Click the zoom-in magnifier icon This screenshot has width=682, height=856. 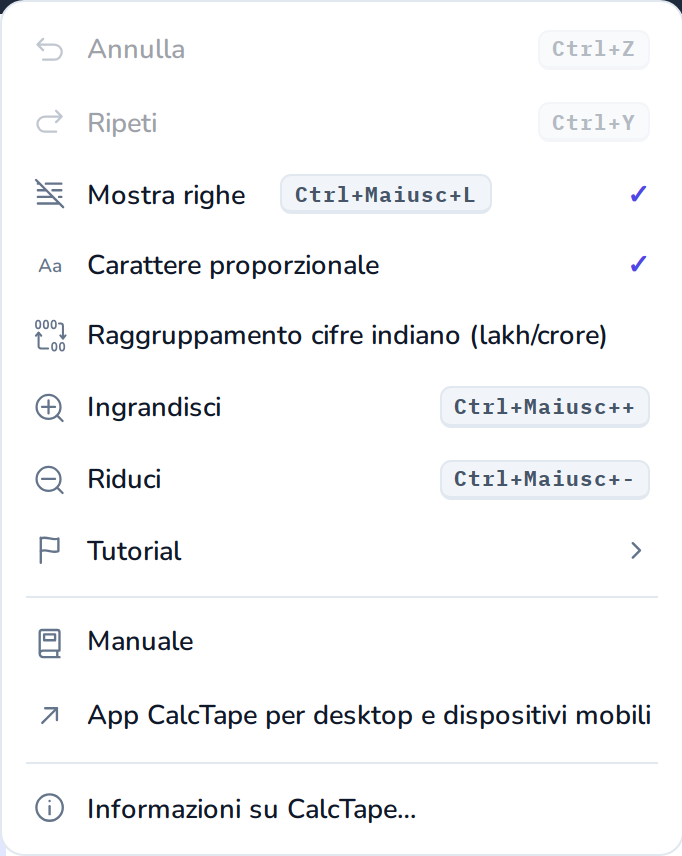pyautogui.click(x=50, y=408)
